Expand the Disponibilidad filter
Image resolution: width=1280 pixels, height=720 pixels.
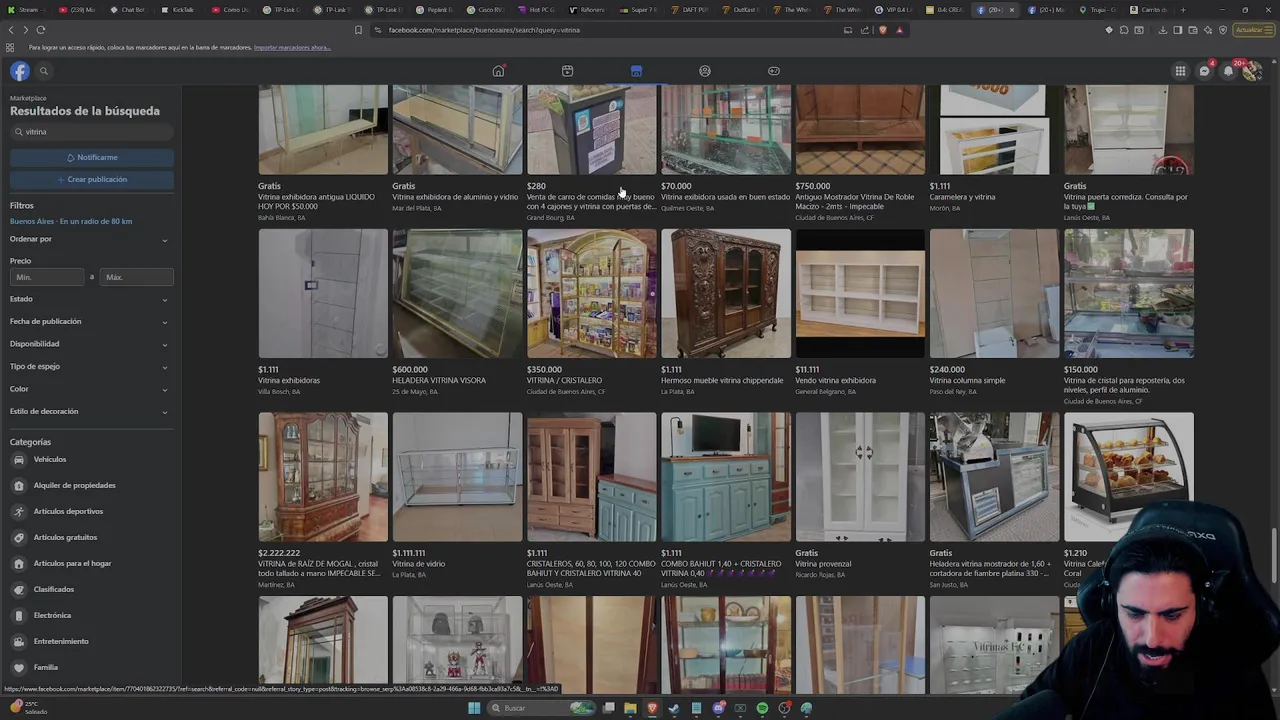pyautogui.click(x=89, y=344)
